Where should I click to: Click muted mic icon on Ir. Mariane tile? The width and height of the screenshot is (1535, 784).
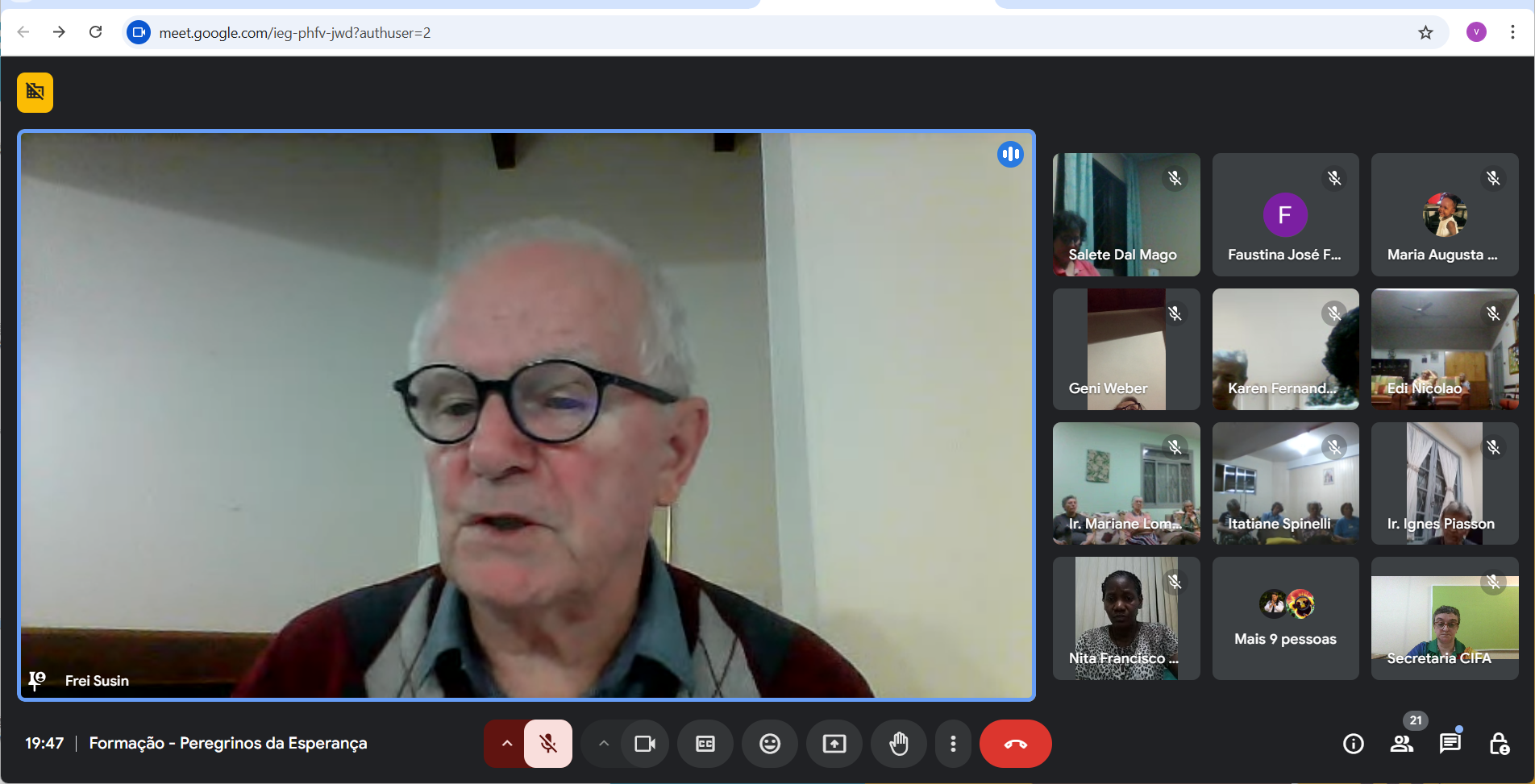[1175, 447]
